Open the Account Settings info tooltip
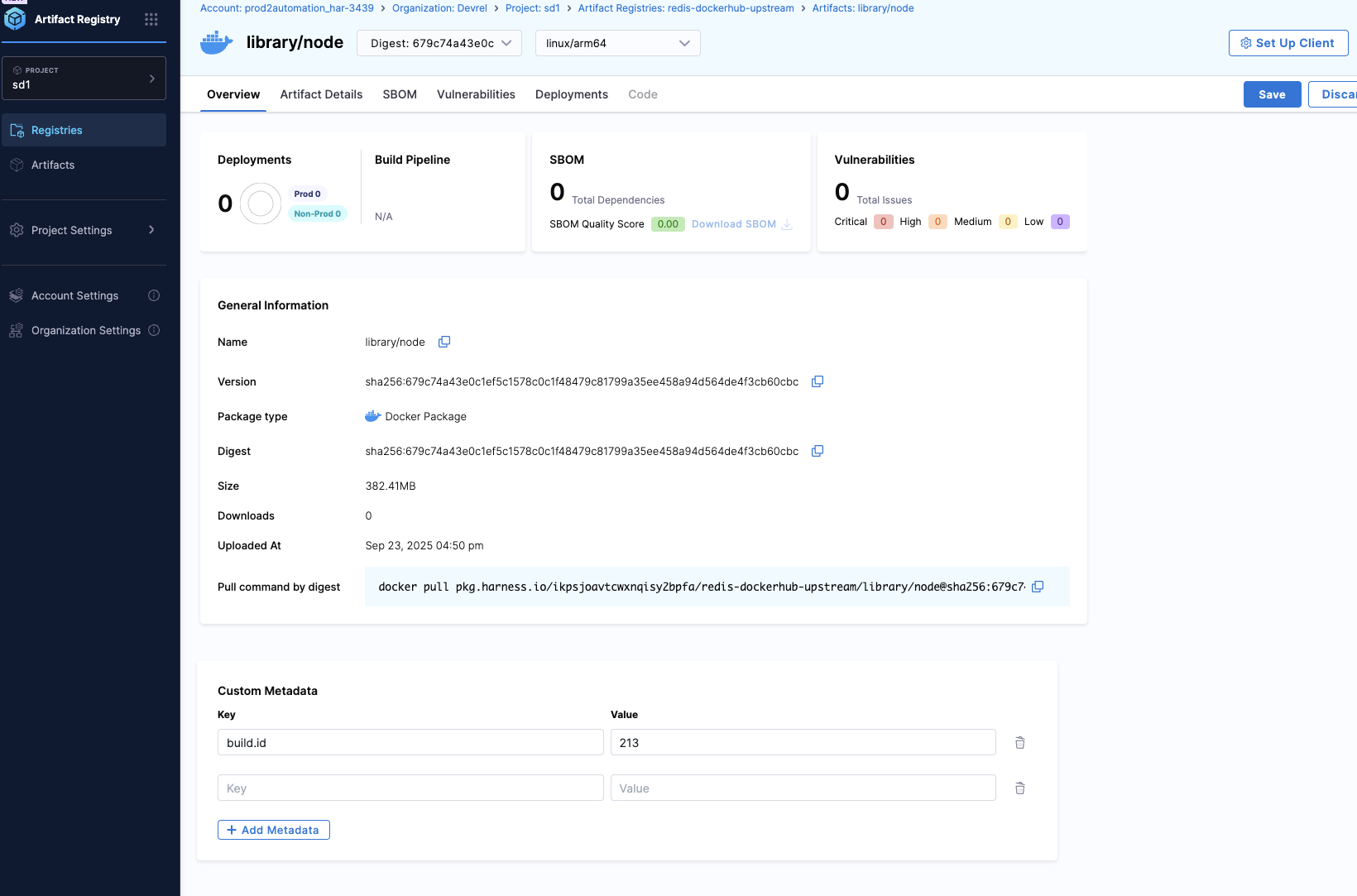Viewport: 1357px width, 896px height. coord(153,295)
